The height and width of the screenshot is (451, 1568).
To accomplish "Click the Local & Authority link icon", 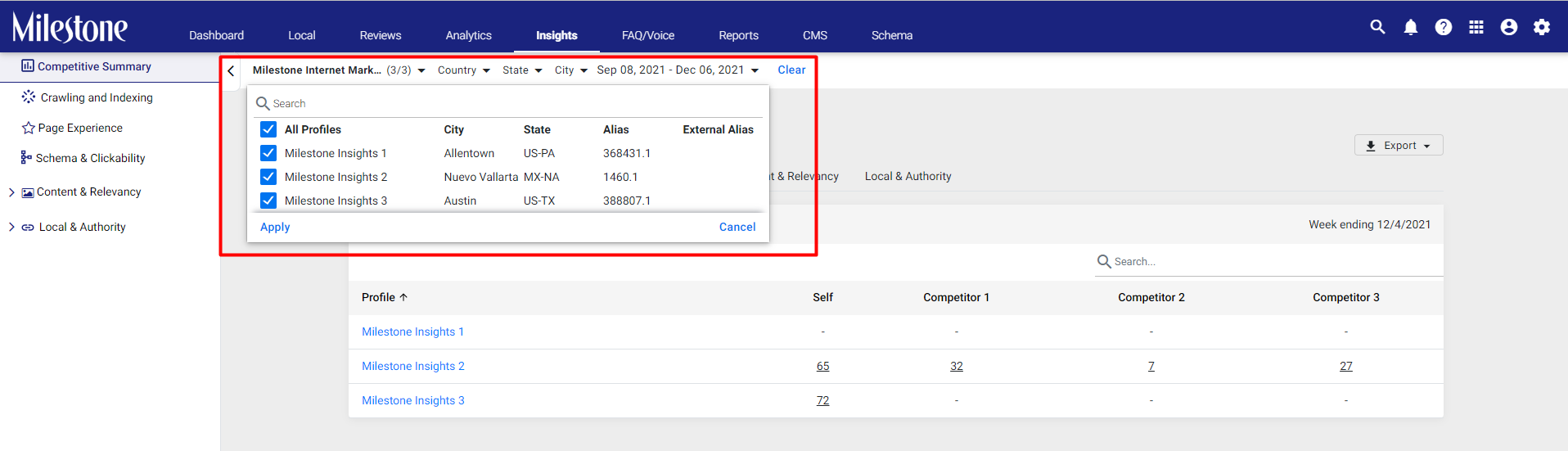I will tap(28, 228).
